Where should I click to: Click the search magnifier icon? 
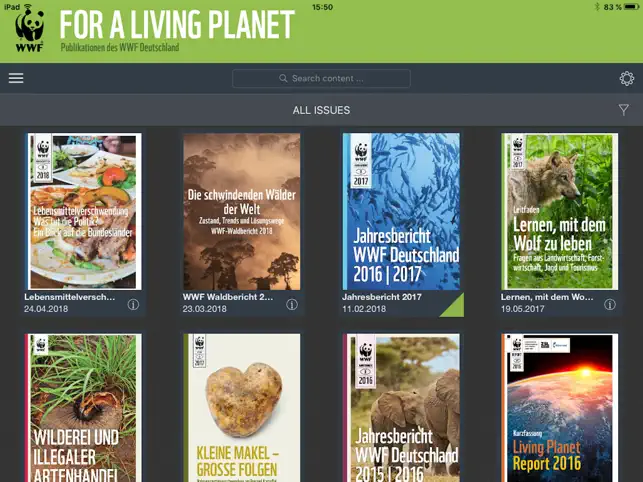pyautogui.click(x=283, y=78)
